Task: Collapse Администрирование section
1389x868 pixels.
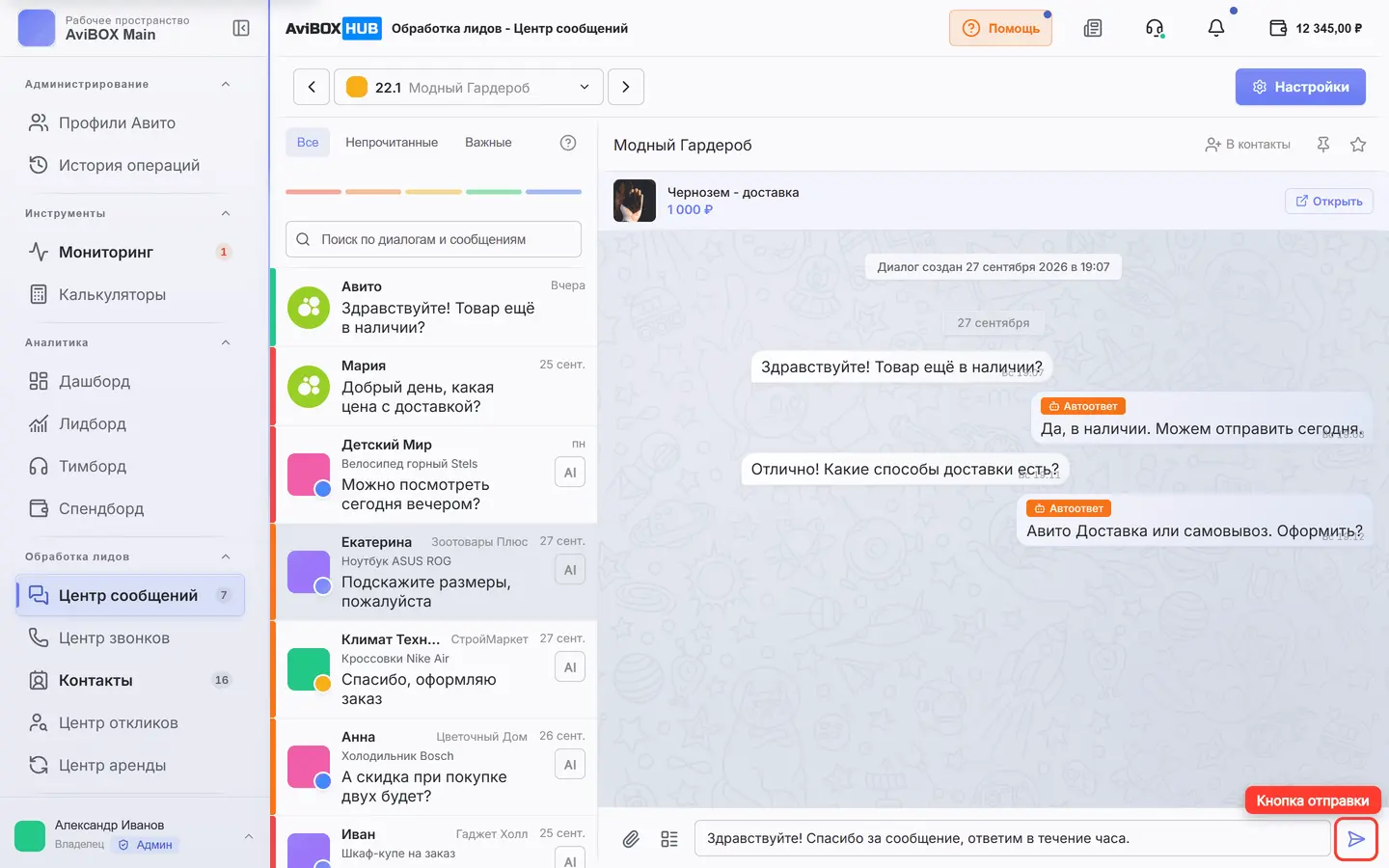Action: pos(226,84)
